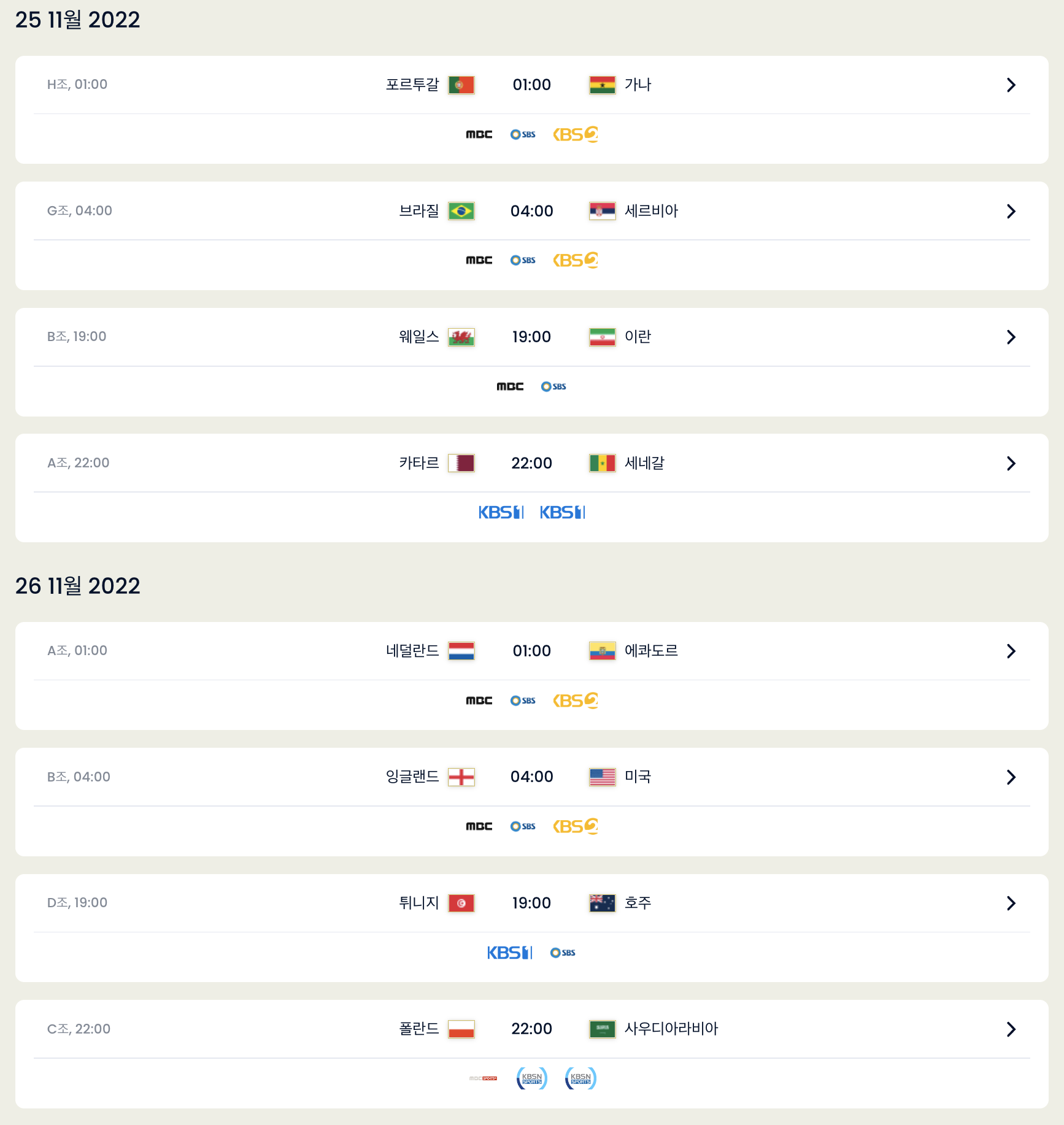
Task: Click the 04:00 kickoff time for Brazil match
Action: 531,211
